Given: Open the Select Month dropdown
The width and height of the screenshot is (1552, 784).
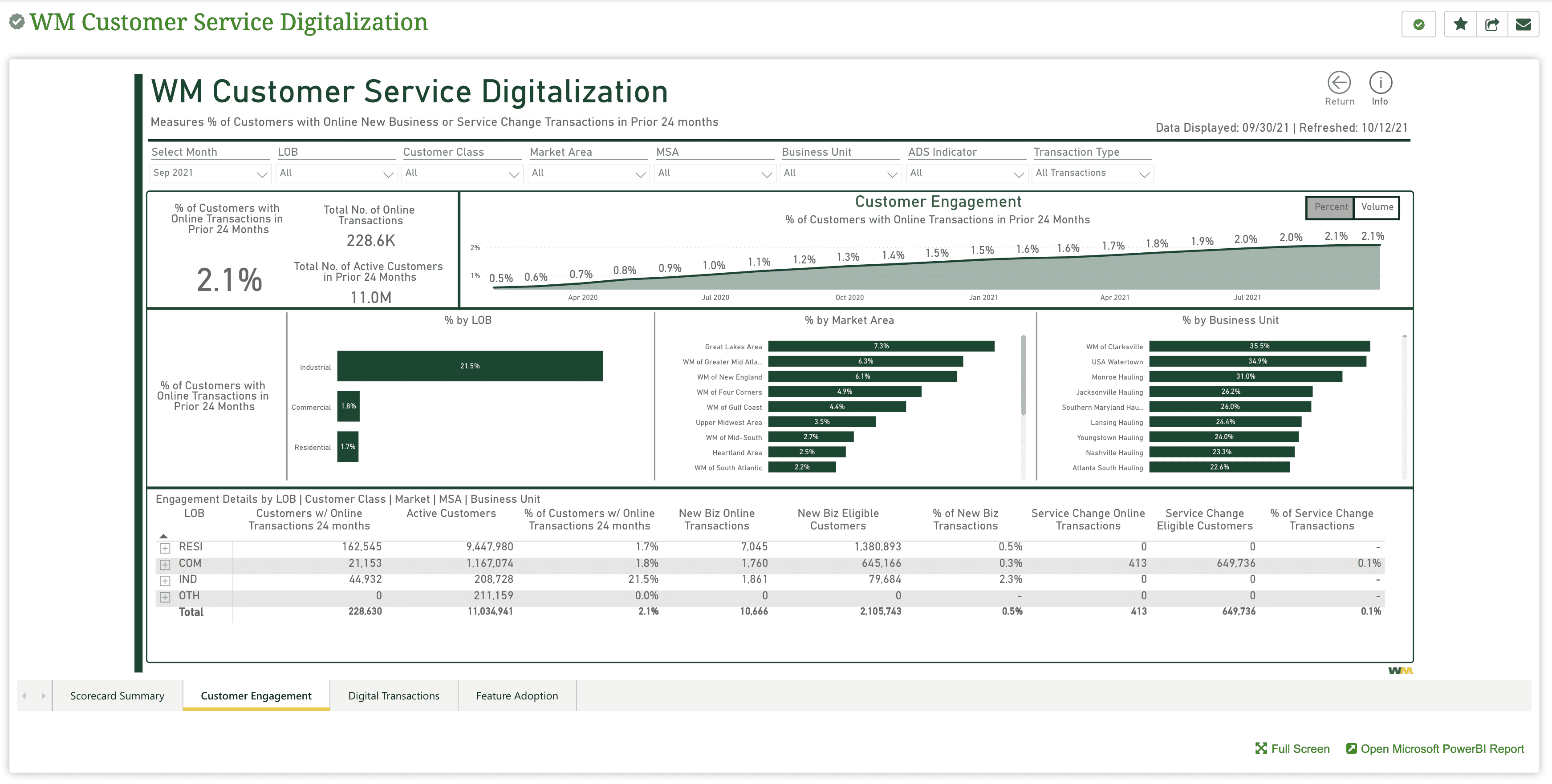Looking at the screenshot, I should (209, 174).
